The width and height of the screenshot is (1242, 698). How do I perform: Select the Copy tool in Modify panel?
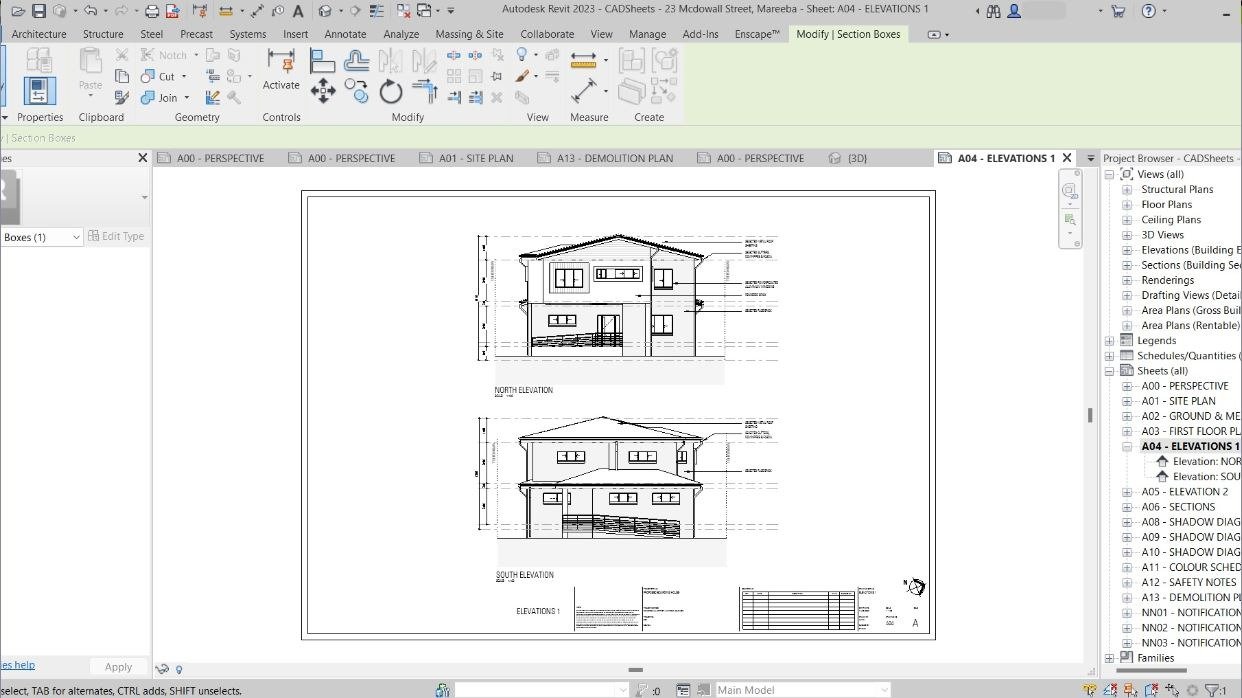pyautogui.click(x=357, y=92)
